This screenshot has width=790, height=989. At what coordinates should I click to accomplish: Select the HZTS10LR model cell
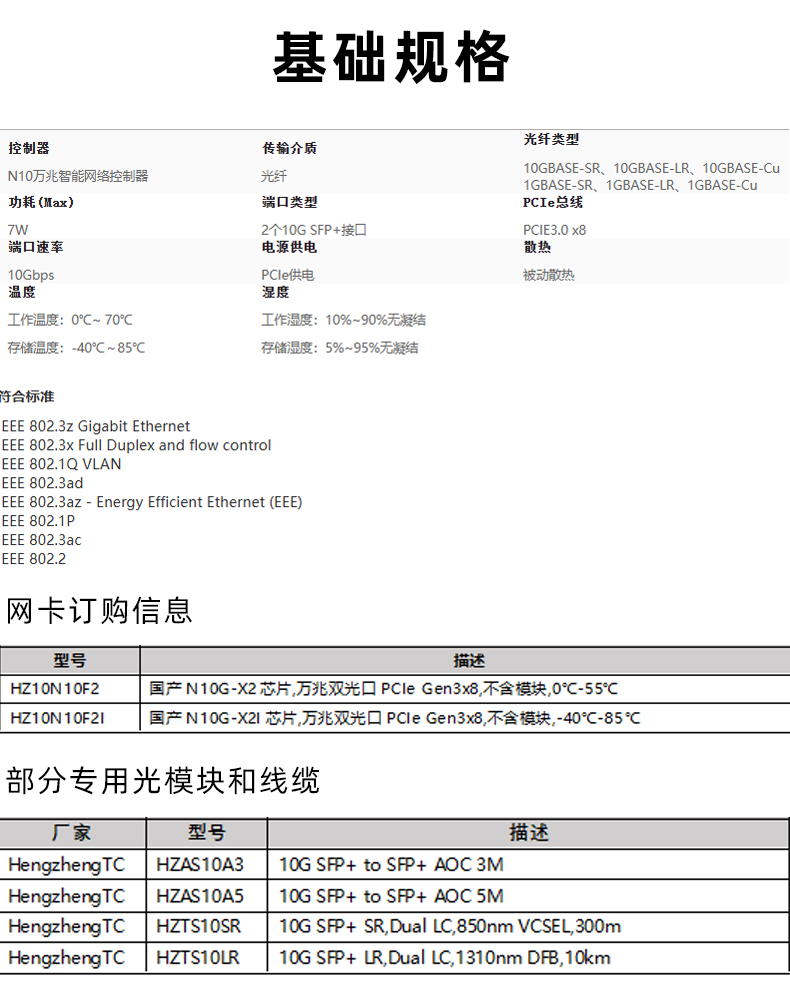click(x=198, y=957)
